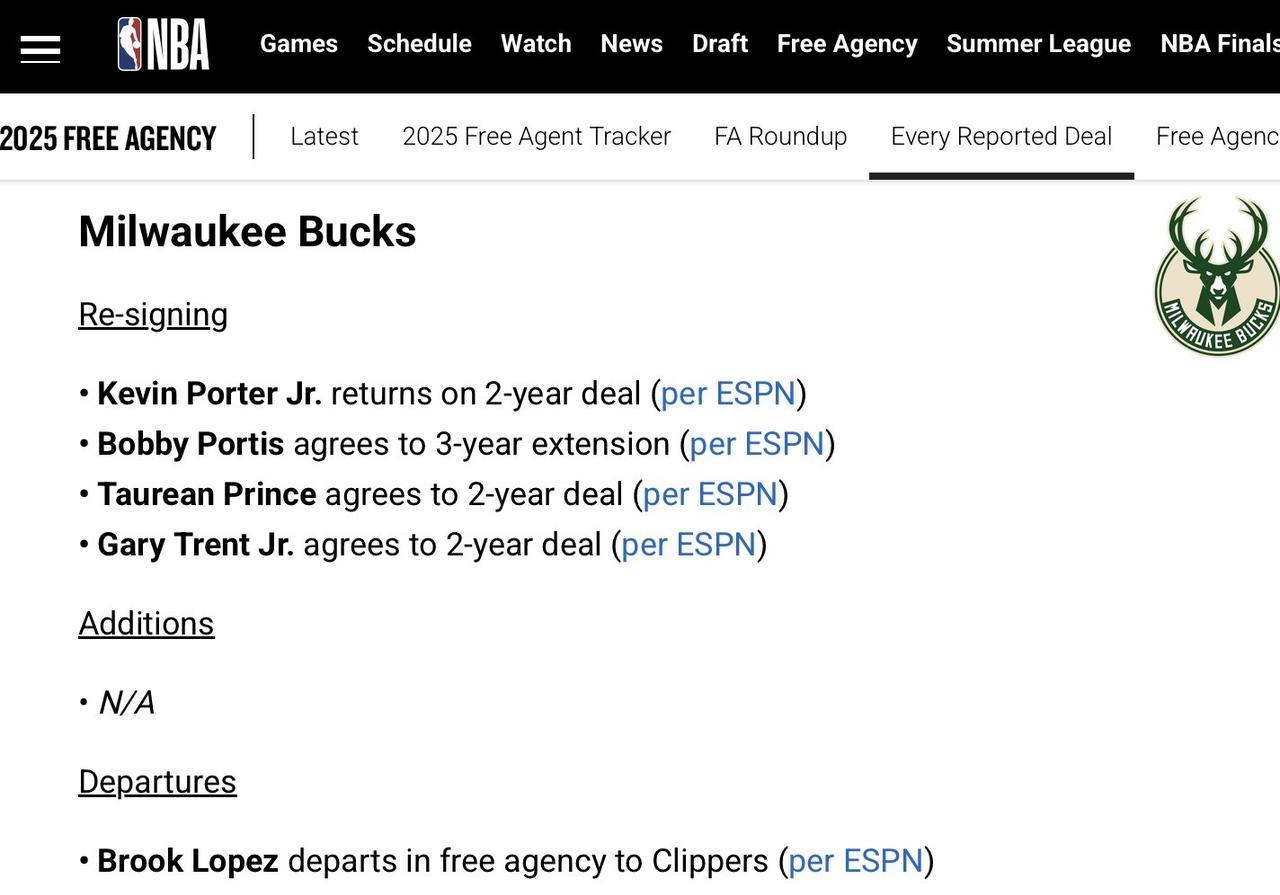Switch to the FA Roundup tab
This screenshot has width=1280, height=895.
click(781, 136)
